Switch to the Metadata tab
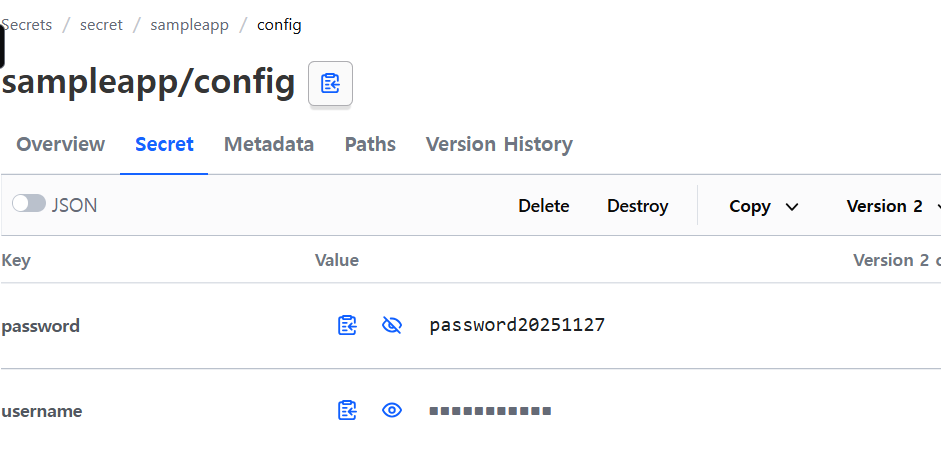 (x=269, y=145)
